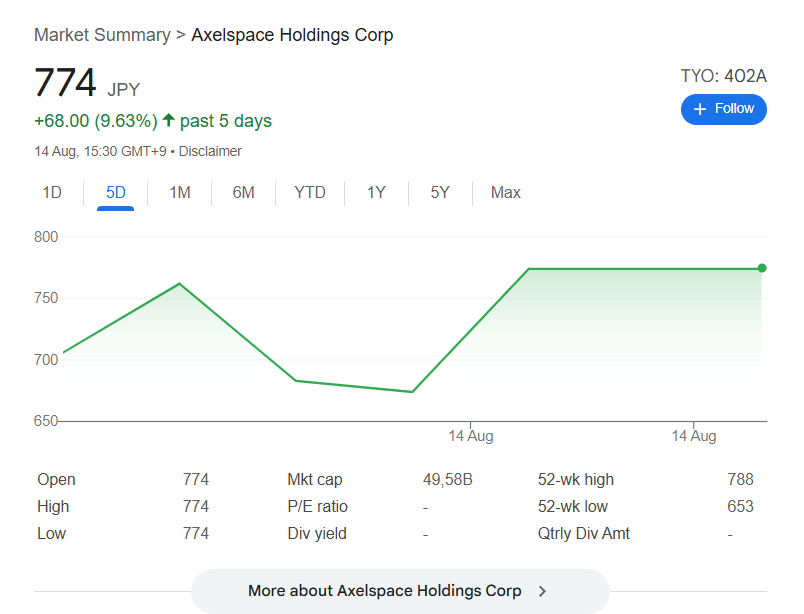Click the 774 JPY current price
804x614 pixels.
(x=87, y=83)
